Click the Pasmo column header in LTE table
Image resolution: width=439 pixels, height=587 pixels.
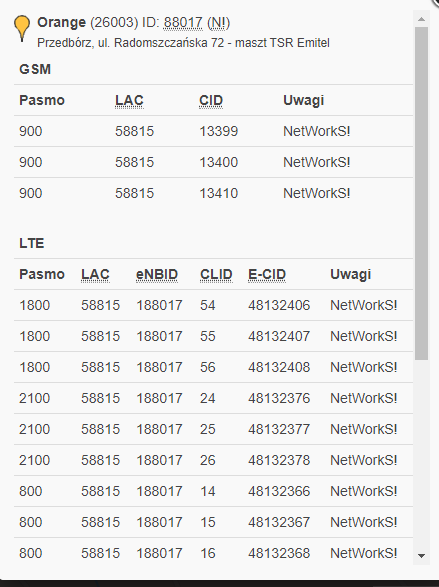[42, 274]
